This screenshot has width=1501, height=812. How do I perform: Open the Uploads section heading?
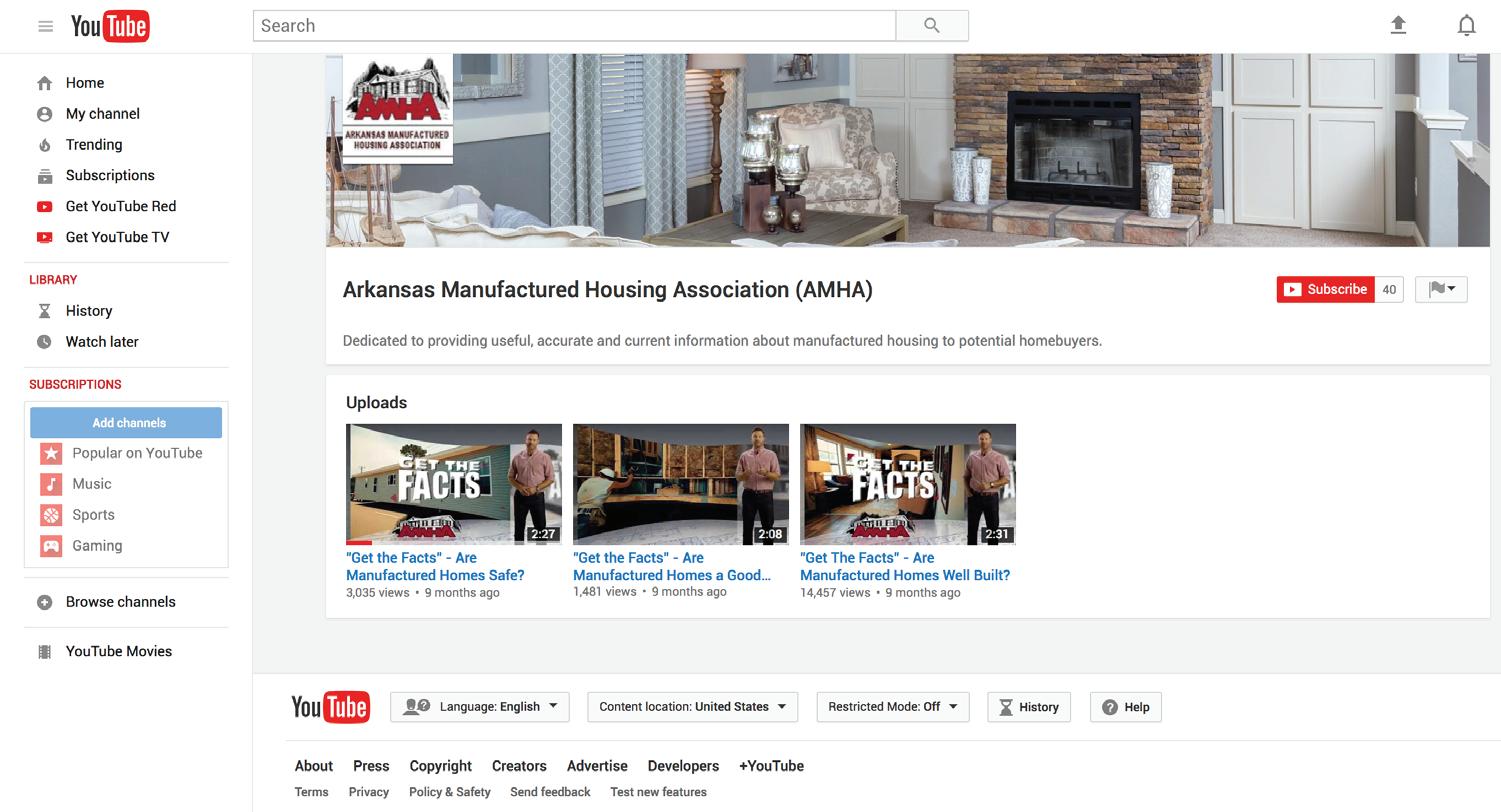point(376,403)
